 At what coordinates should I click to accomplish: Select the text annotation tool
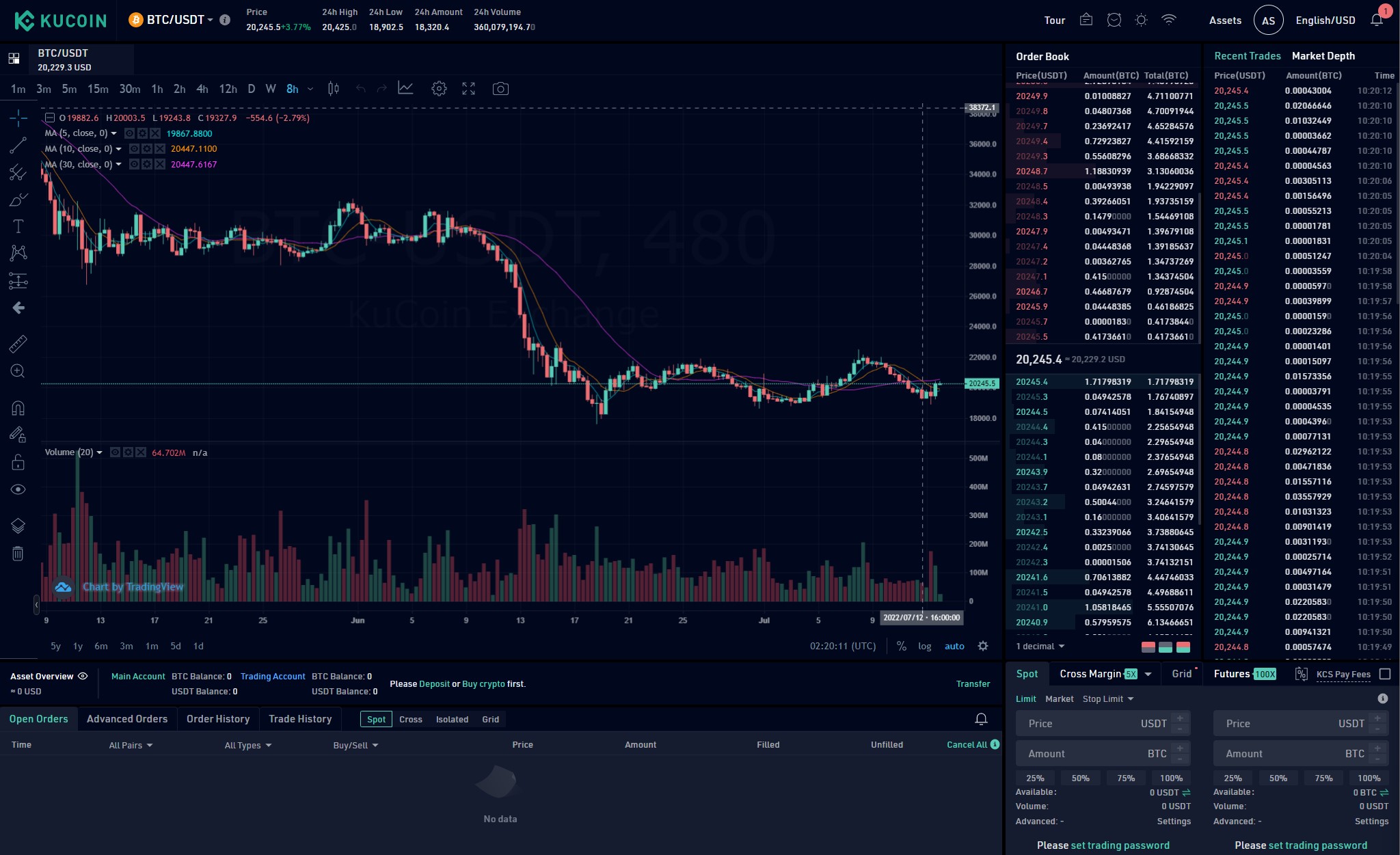coord(18,226)
